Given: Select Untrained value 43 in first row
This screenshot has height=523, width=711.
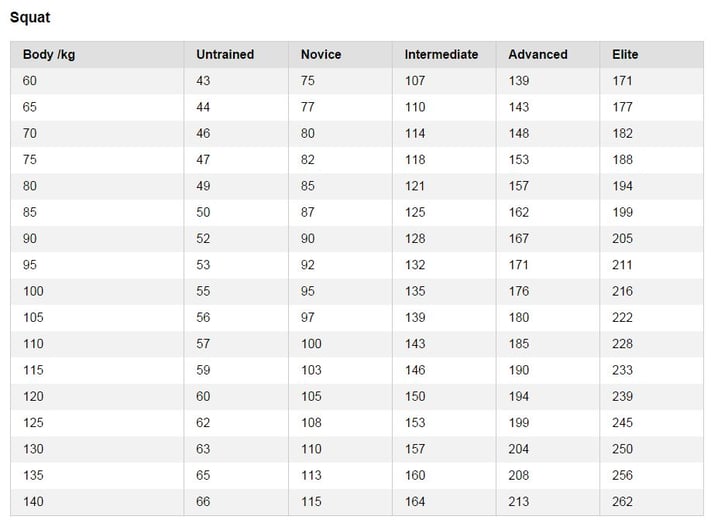Looking at the screenshot, I should 203,81.
